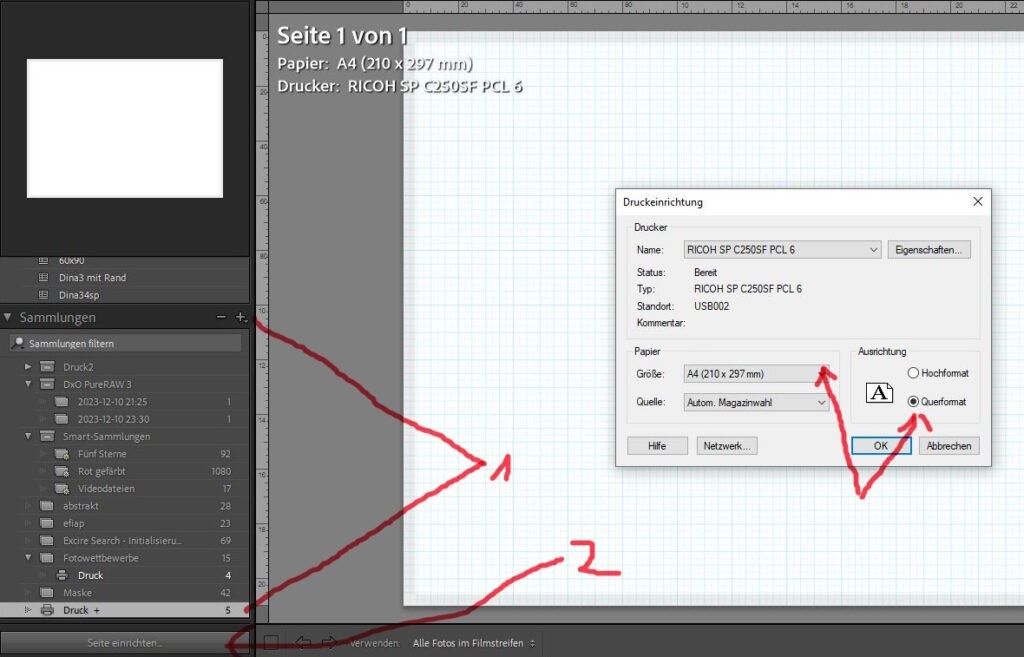Open the Alle Fotos im Filmstreifen selector
This screenshot has height=657, width=1024.
pos(474,642)
